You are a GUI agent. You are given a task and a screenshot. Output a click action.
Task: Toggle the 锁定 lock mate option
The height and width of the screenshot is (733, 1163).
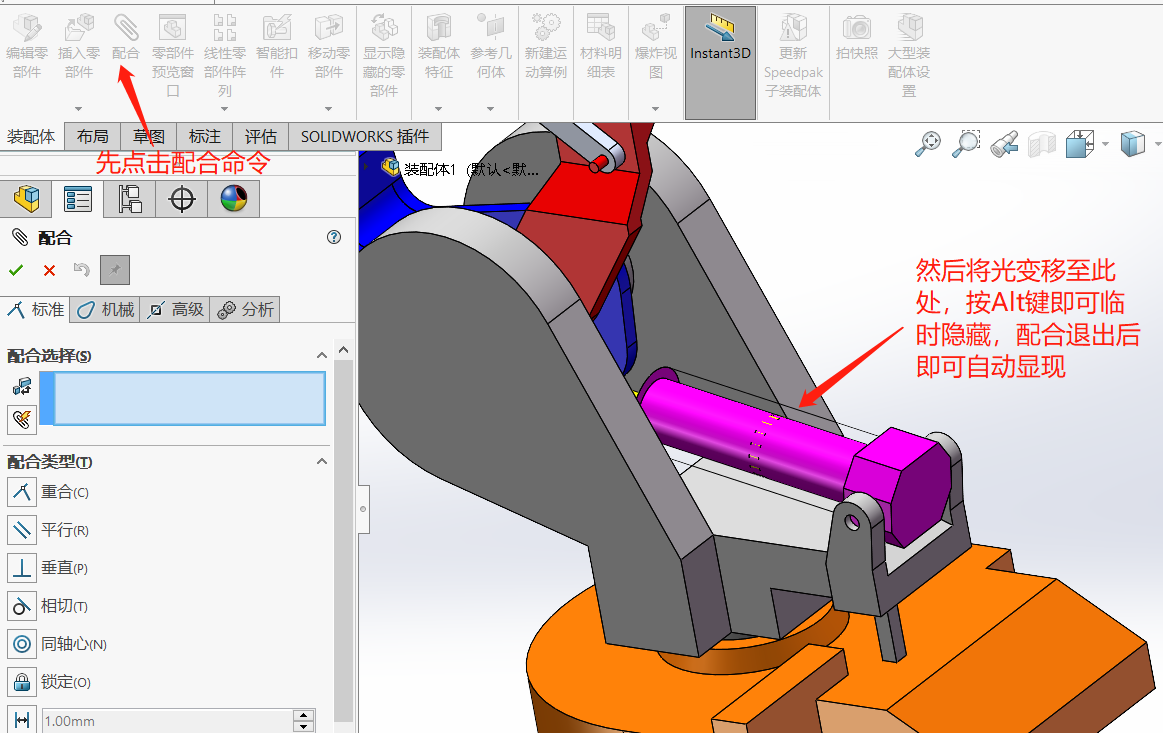(x=22, y=682)
